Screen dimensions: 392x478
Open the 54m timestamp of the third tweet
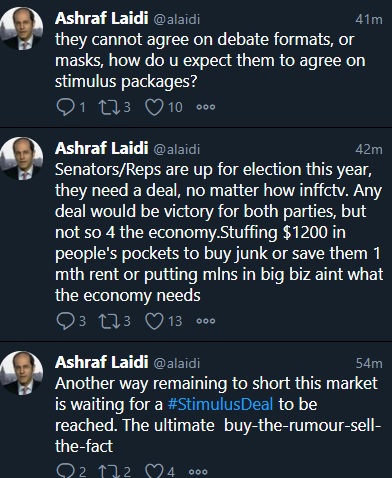click(369, 363)
